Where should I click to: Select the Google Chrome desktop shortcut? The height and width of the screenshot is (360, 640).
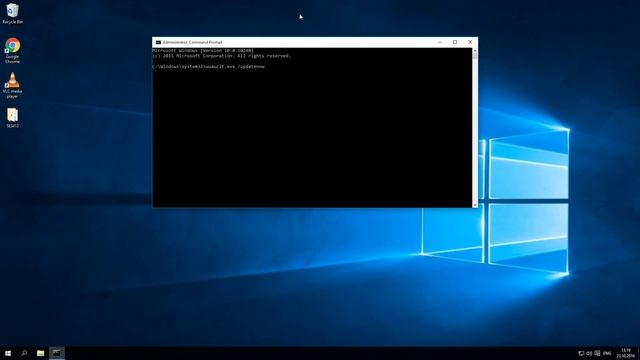(x=13, y=50)
